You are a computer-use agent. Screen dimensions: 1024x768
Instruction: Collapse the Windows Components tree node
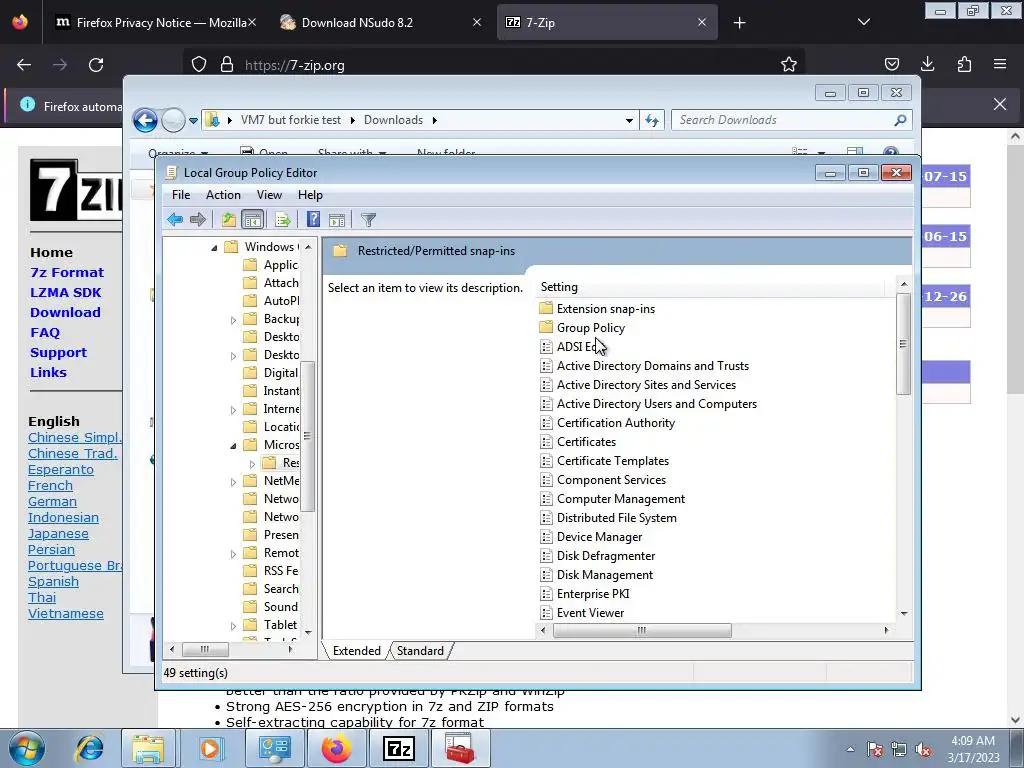tap(214, 248)
